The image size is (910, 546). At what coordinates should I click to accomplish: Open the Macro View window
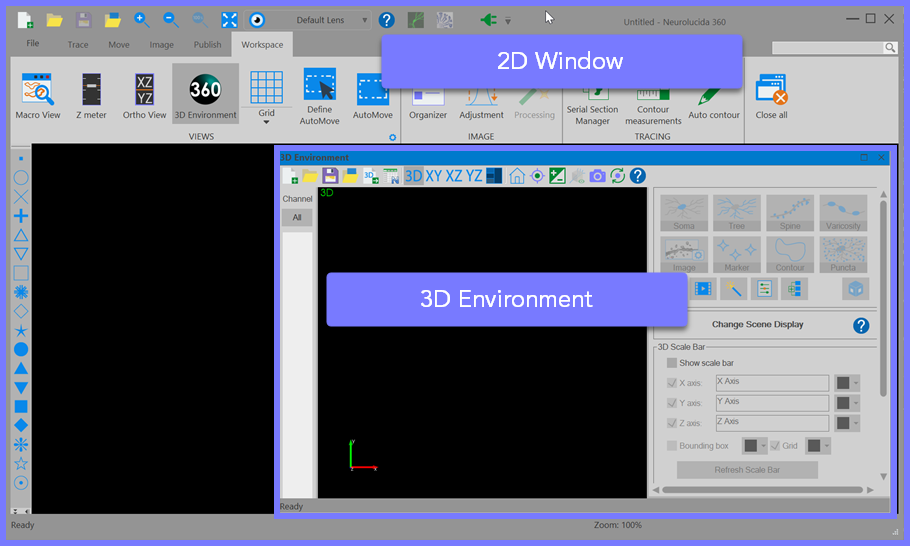coord(38,96)
